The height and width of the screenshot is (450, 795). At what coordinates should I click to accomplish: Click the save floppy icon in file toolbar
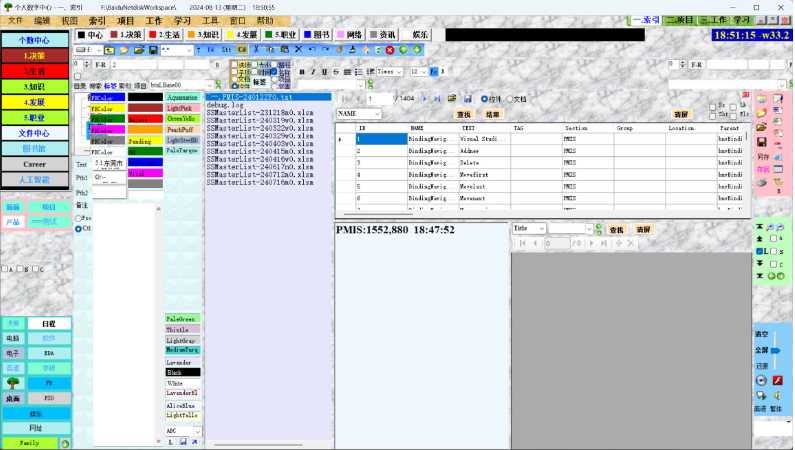coord(153,50)
